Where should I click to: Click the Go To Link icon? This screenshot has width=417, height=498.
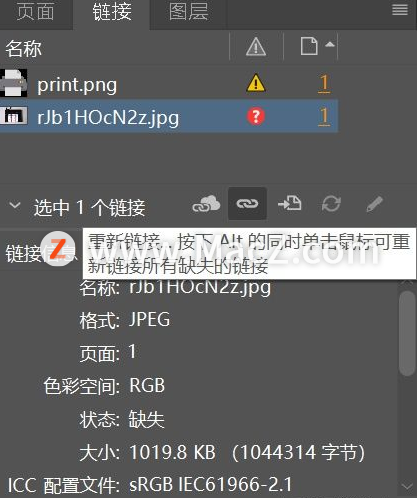tap(290, 203)
